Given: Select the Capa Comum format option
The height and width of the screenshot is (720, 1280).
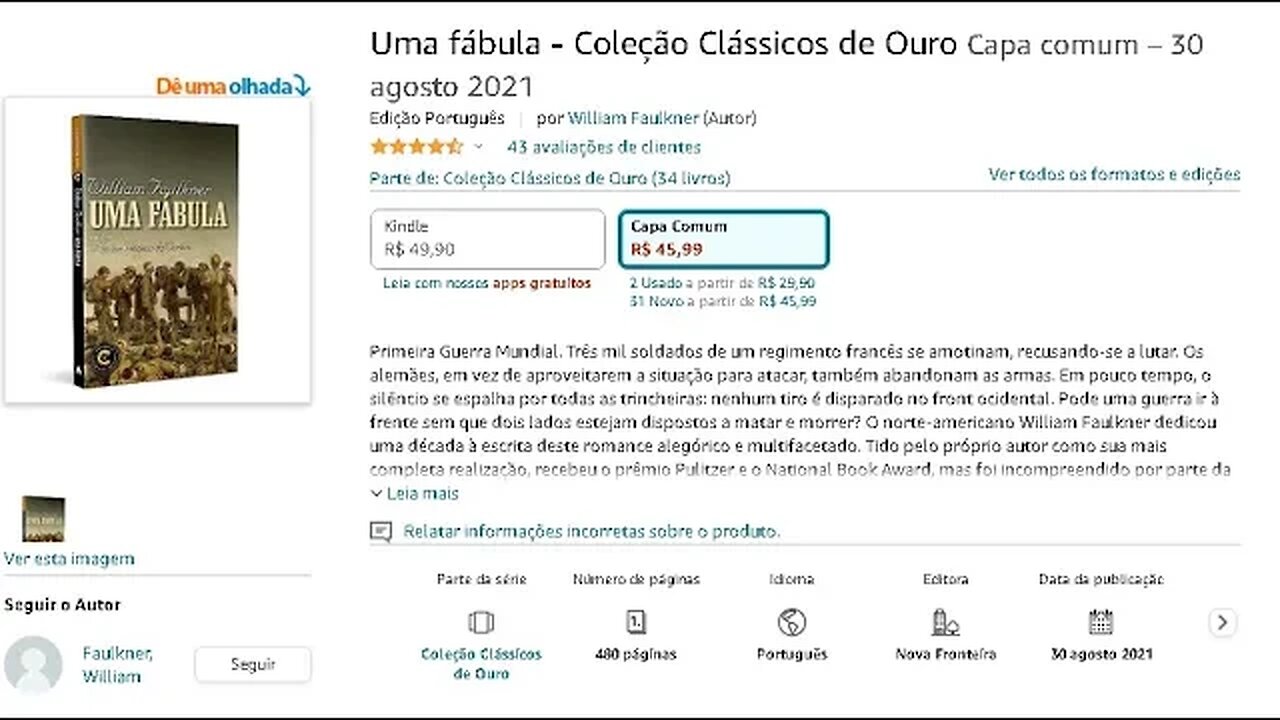Looking at the screenshot, I should tap(723, 239).
